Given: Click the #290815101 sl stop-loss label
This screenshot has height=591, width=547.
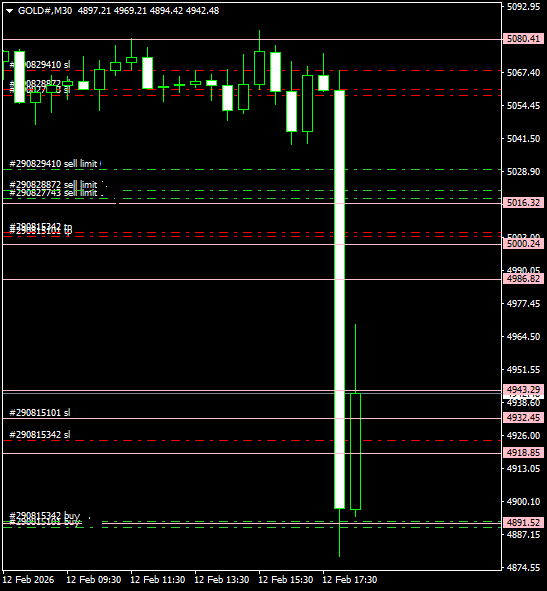Looking at the screenshot, I should pyautogui.click(x=40, y=413).
